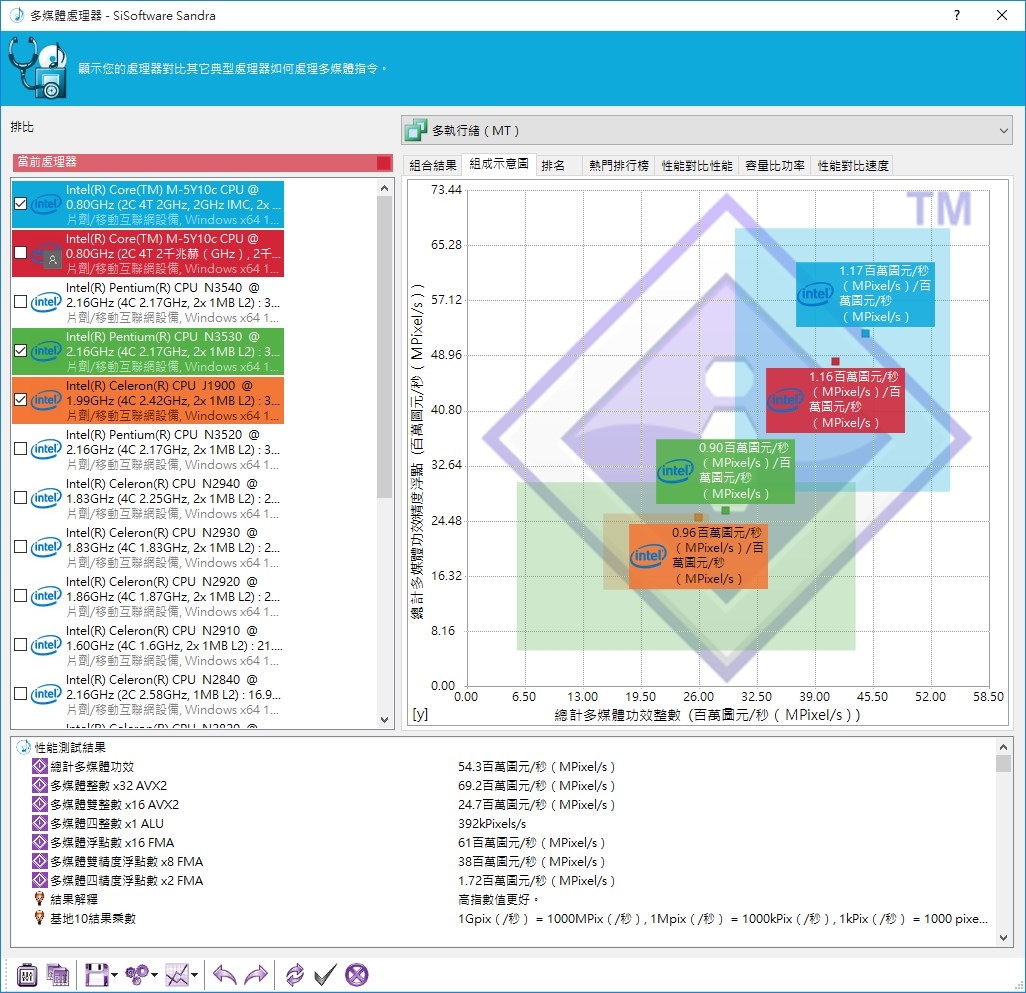
Task: Click the lightbulb icon beside 基地10結果乘數
Action: point(39,918)
